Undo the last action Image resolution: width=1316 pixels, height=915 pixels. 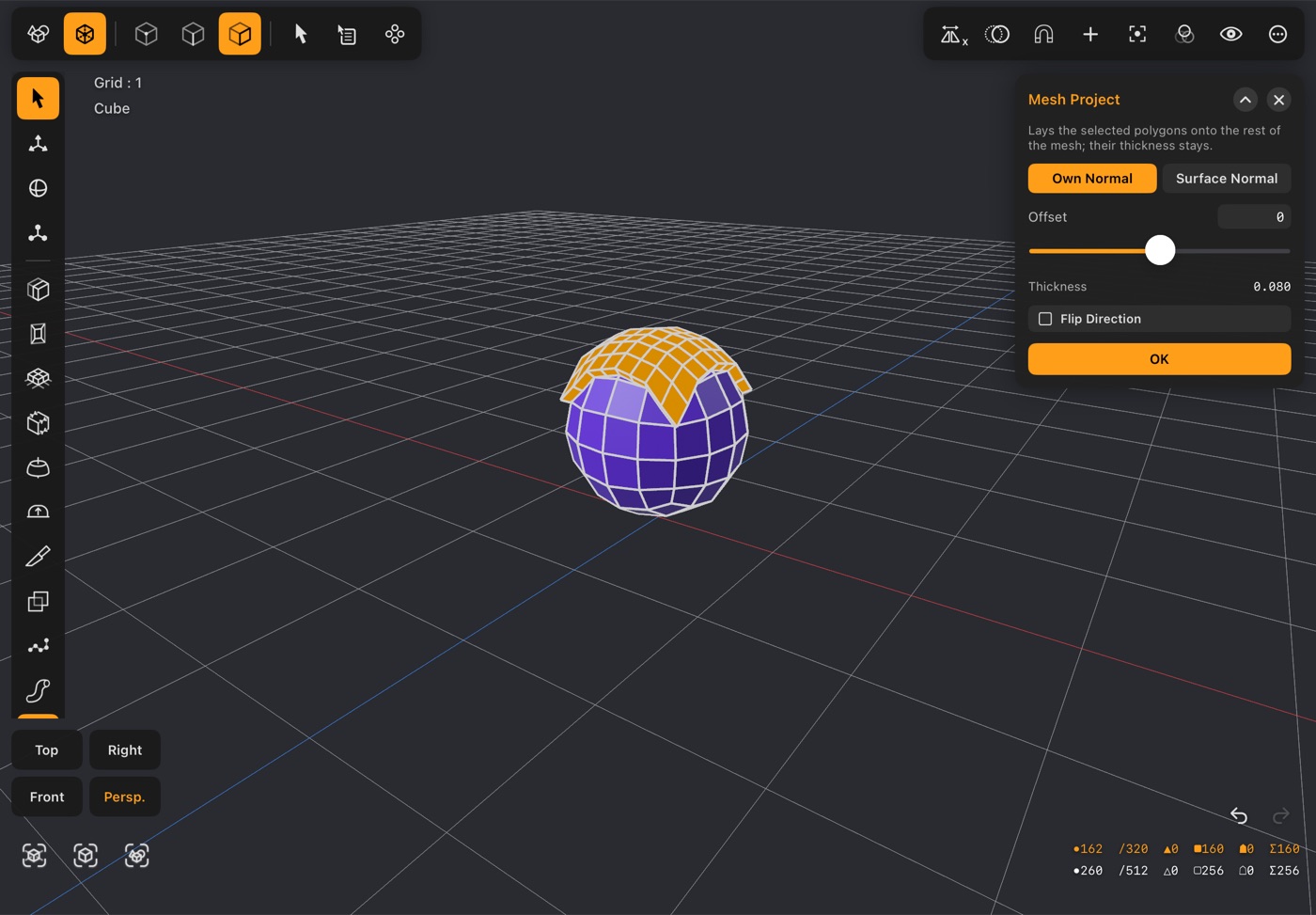[1239, 815]
